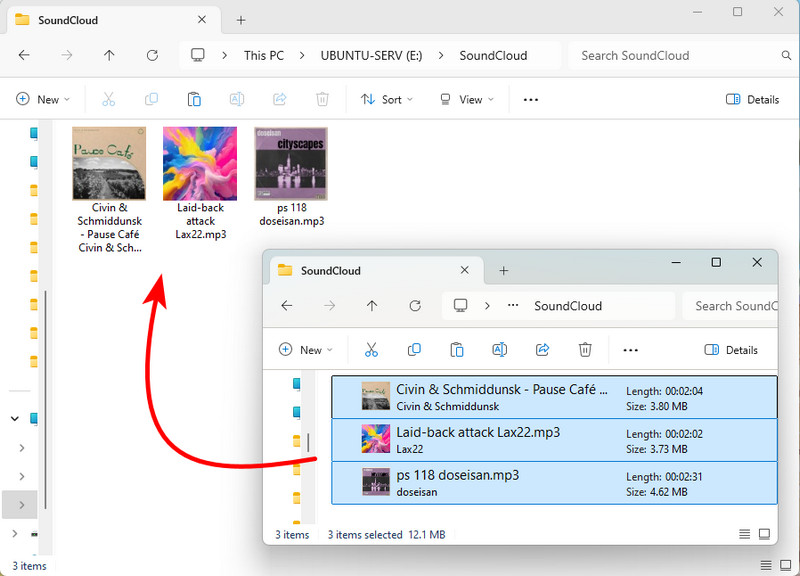Expand chevron after This PC breadcrumb

[x=302, y=56]
